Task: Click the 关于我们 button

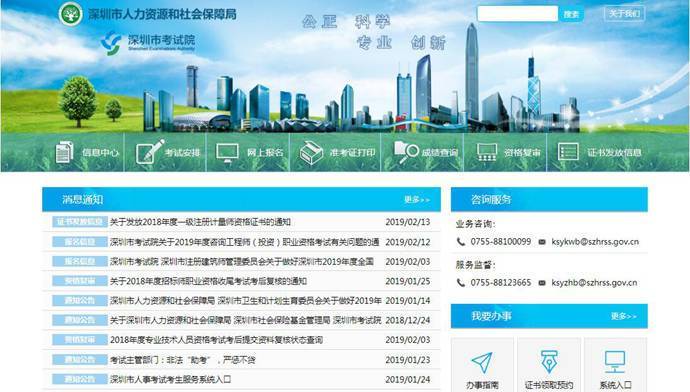Action: pos(624,14)
